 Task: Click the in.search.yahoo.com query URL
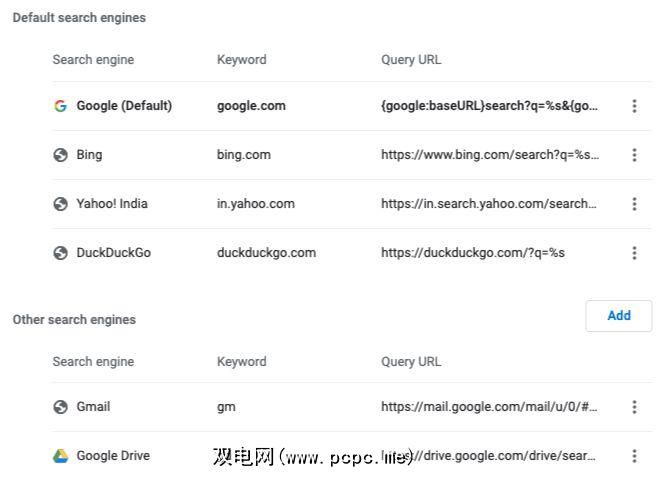pyautogui.click(x=489, y=204)
